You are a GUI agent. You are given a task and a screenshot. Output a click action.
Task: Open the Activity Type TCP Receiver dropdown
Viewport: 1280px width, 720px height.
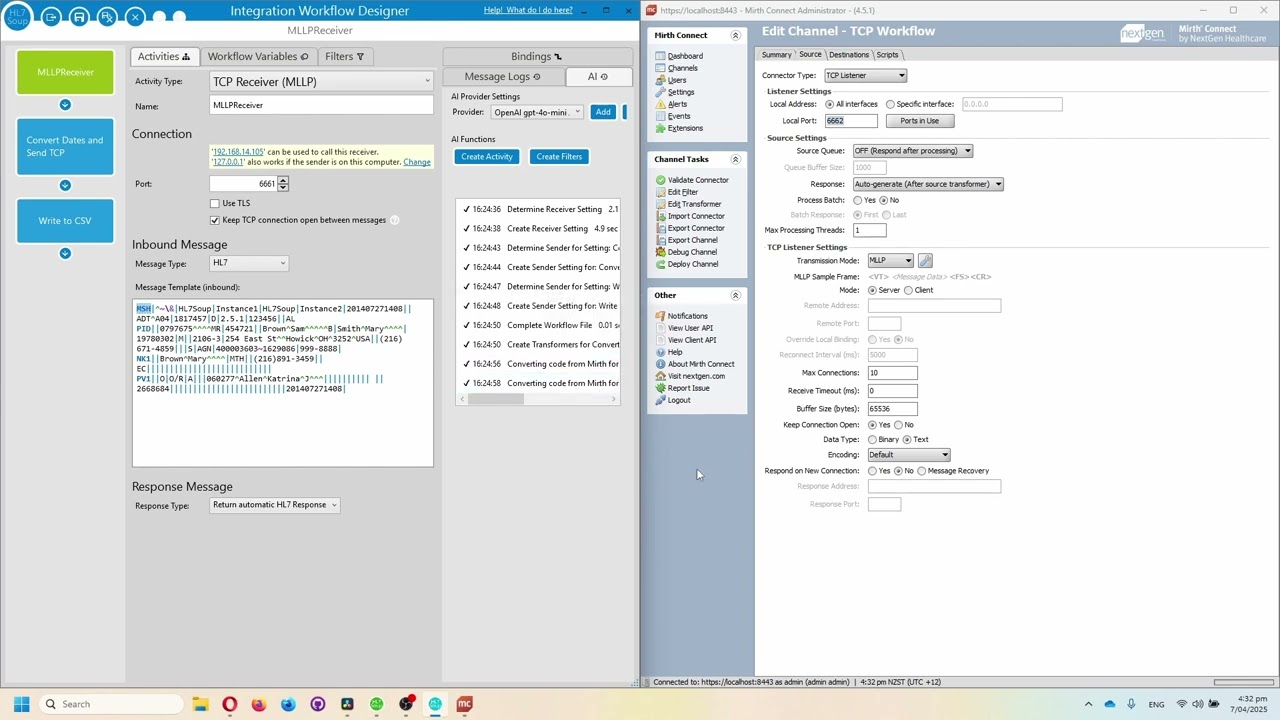coord(321,81)
